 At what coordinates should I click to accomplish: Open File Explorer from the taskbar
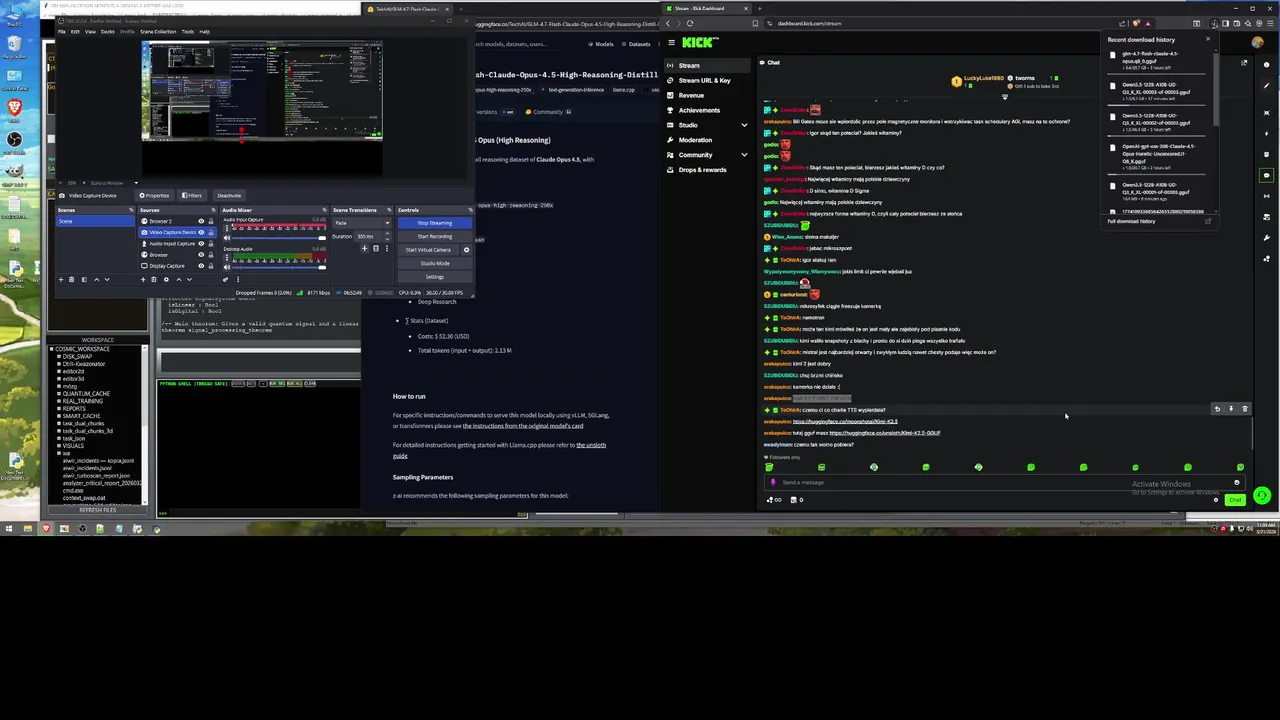28,528
